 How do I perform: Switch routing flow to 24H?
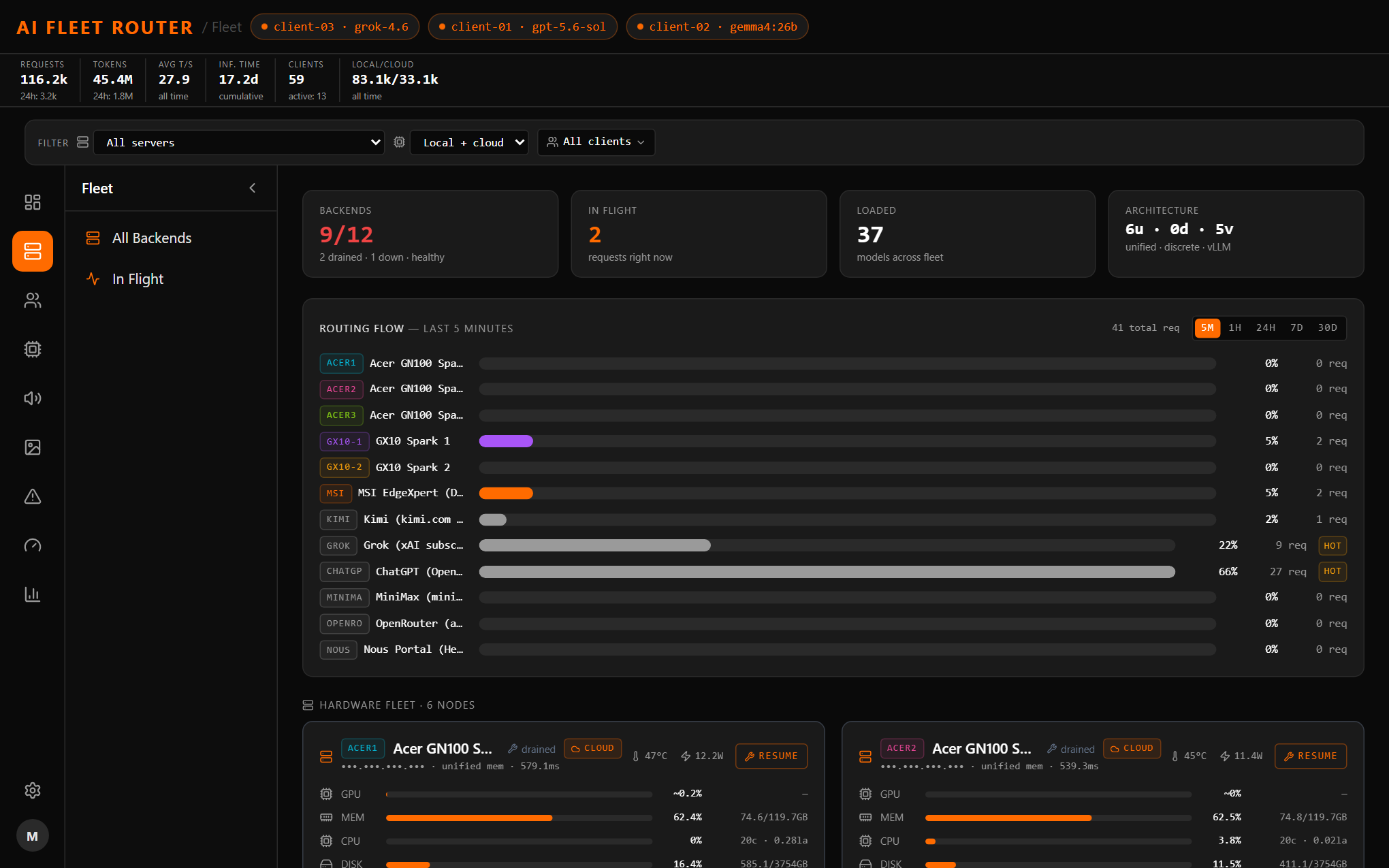pos(1265,328)
